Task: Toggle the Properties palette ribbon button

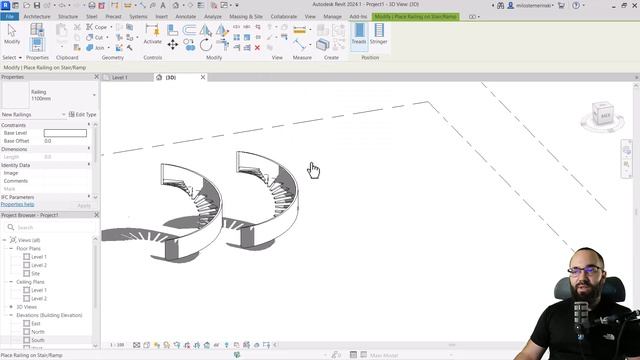Action: 37,44
